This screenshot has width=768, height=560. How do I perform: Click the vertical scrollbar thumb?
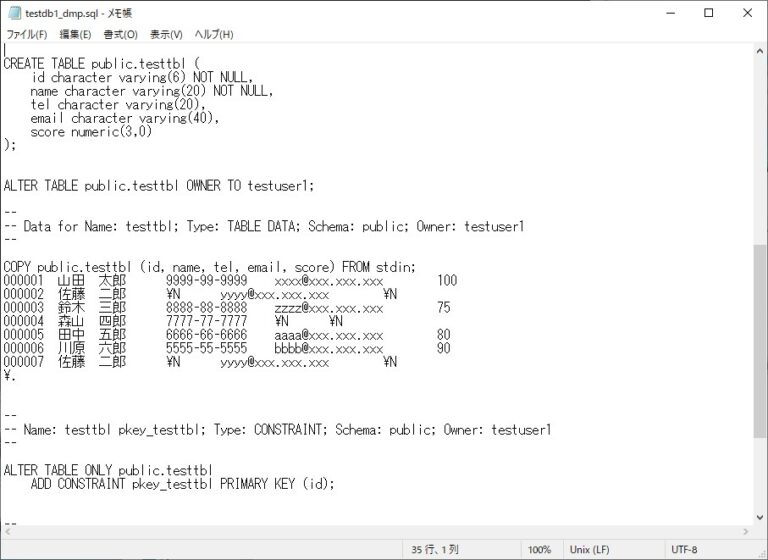coord(760,341)
